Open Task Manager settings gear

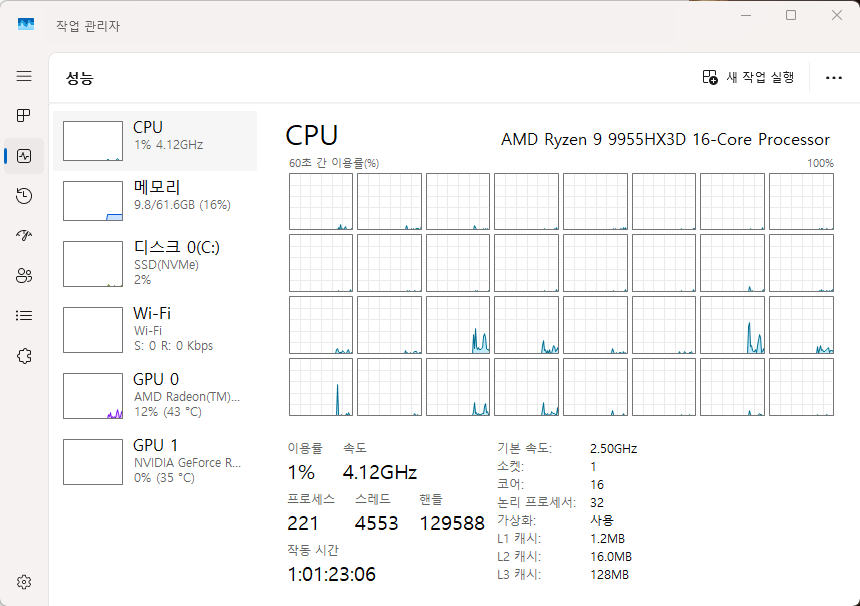coord(24,582)
